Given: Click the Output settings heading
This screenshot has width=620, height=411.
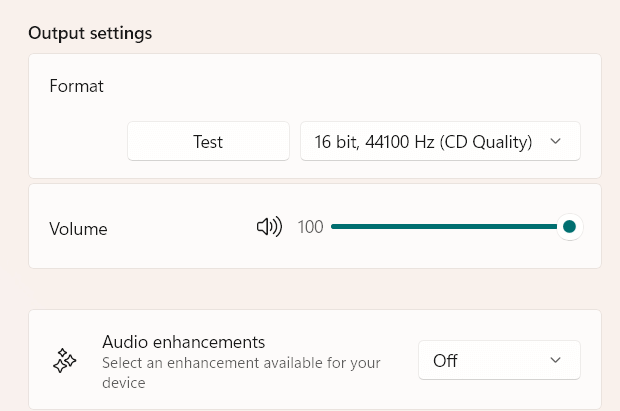Looking at the screenshot, I should point(90,33).
